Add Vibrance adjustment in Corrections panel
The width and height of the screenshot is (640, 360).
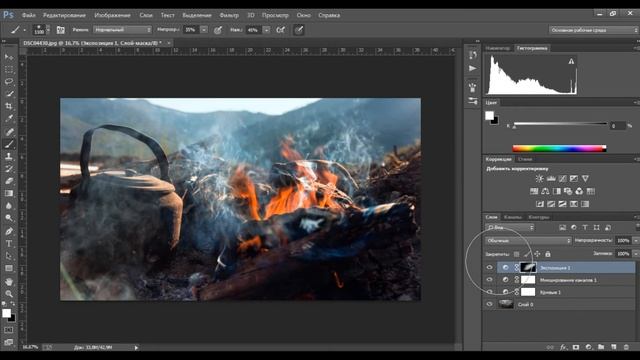pos(585,178)
